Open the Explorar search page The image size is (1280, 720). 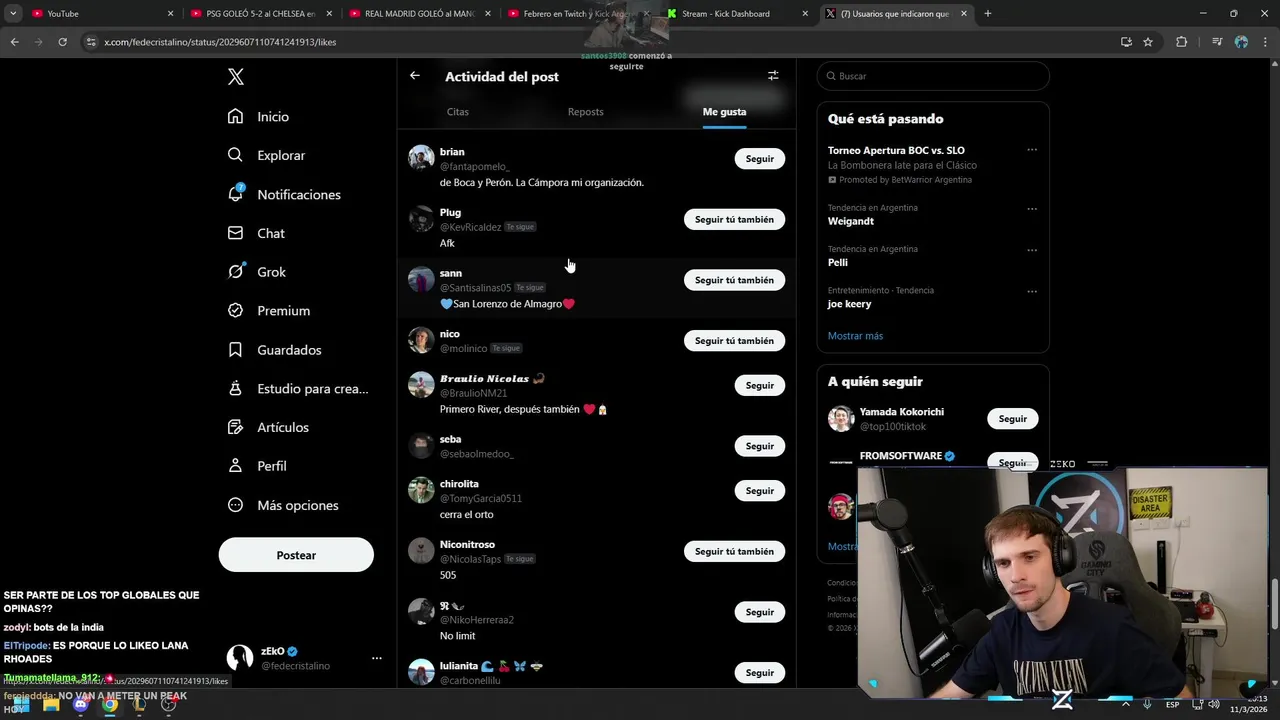click(x=266, y=155)
